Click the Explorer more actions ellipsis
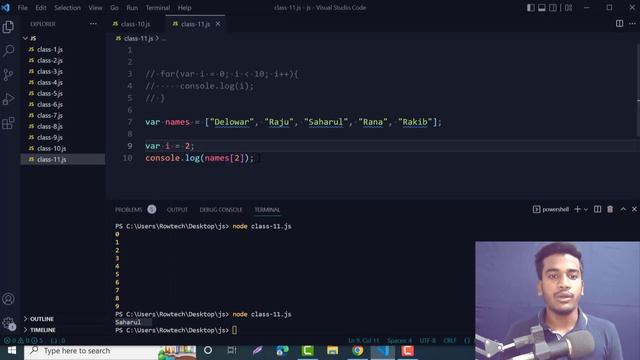 tap(93, 24)
